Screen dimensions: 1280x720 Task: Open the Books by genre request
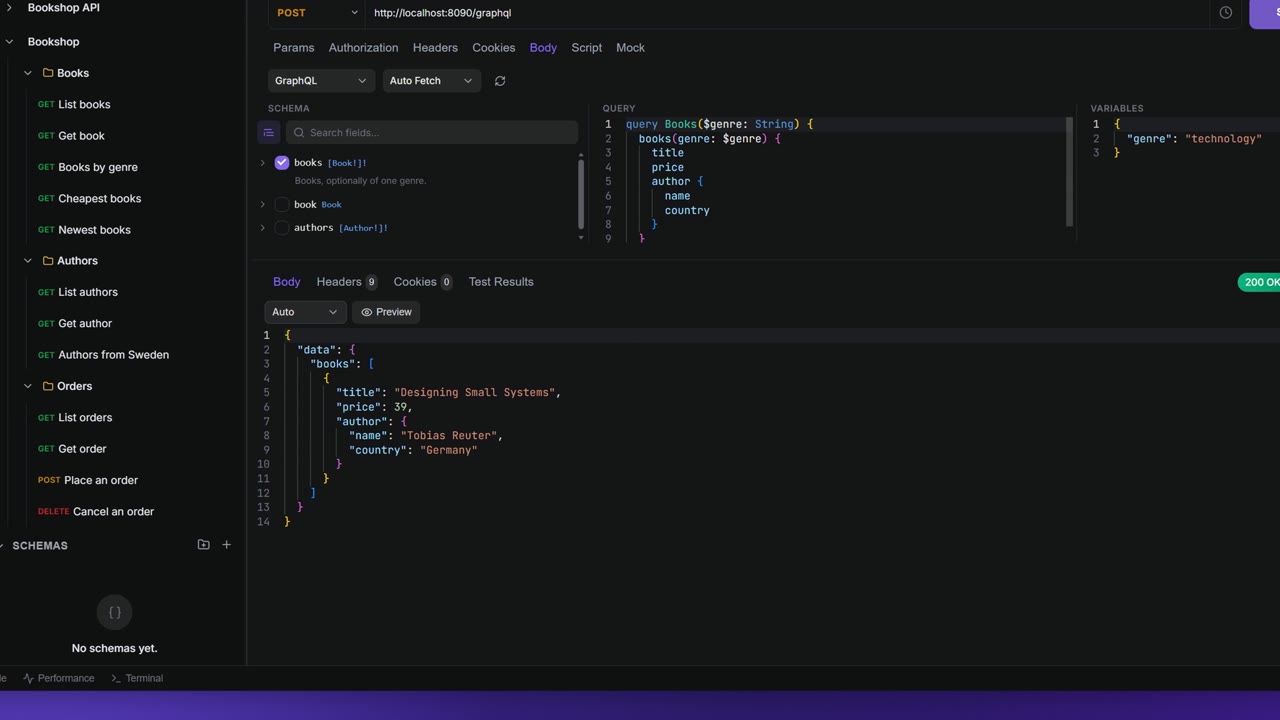coord(88,167)
